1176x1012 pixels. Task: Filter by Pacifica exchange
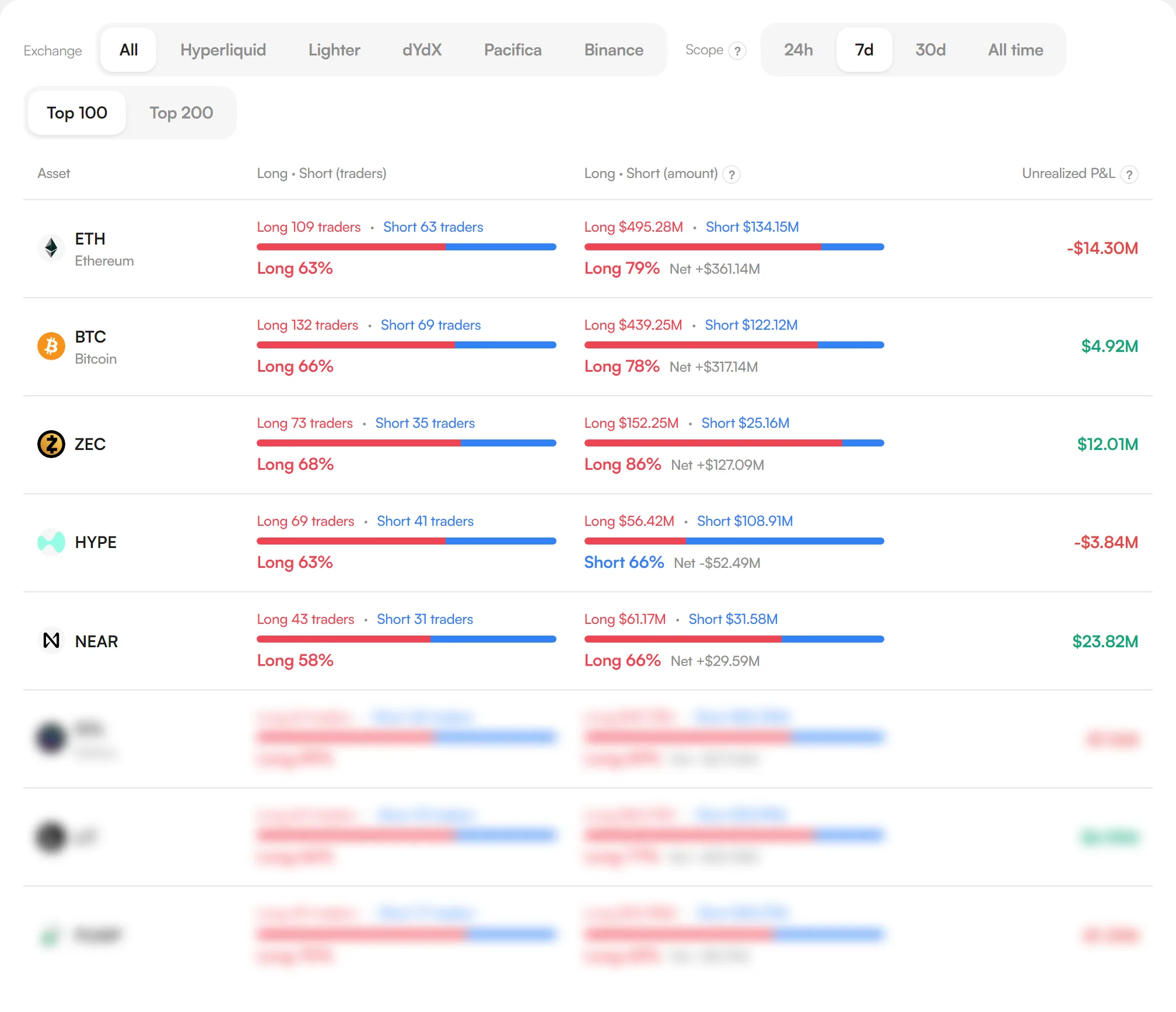pos(513,50)
